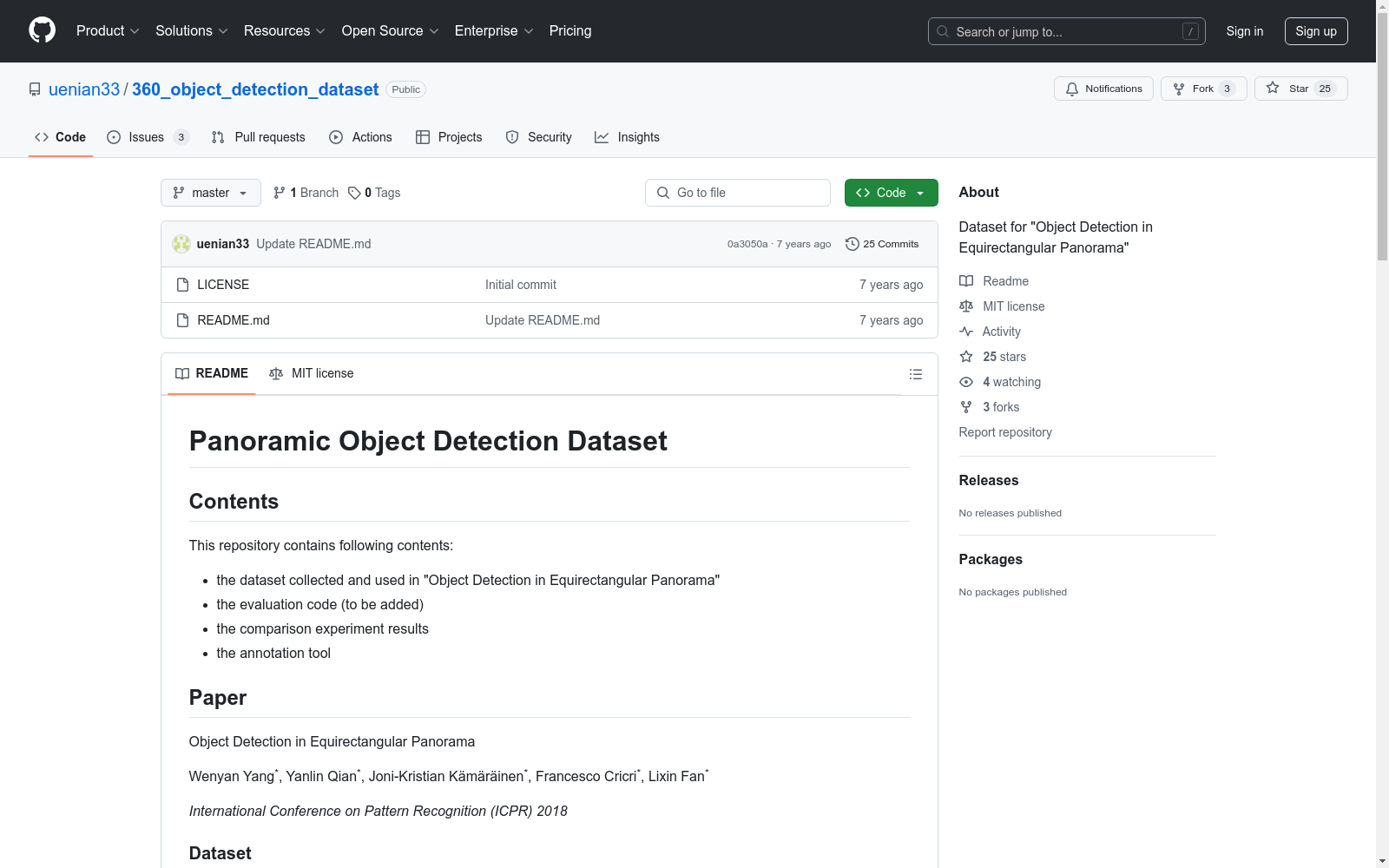Switch to the Pull requests tab

pos(259,137)
